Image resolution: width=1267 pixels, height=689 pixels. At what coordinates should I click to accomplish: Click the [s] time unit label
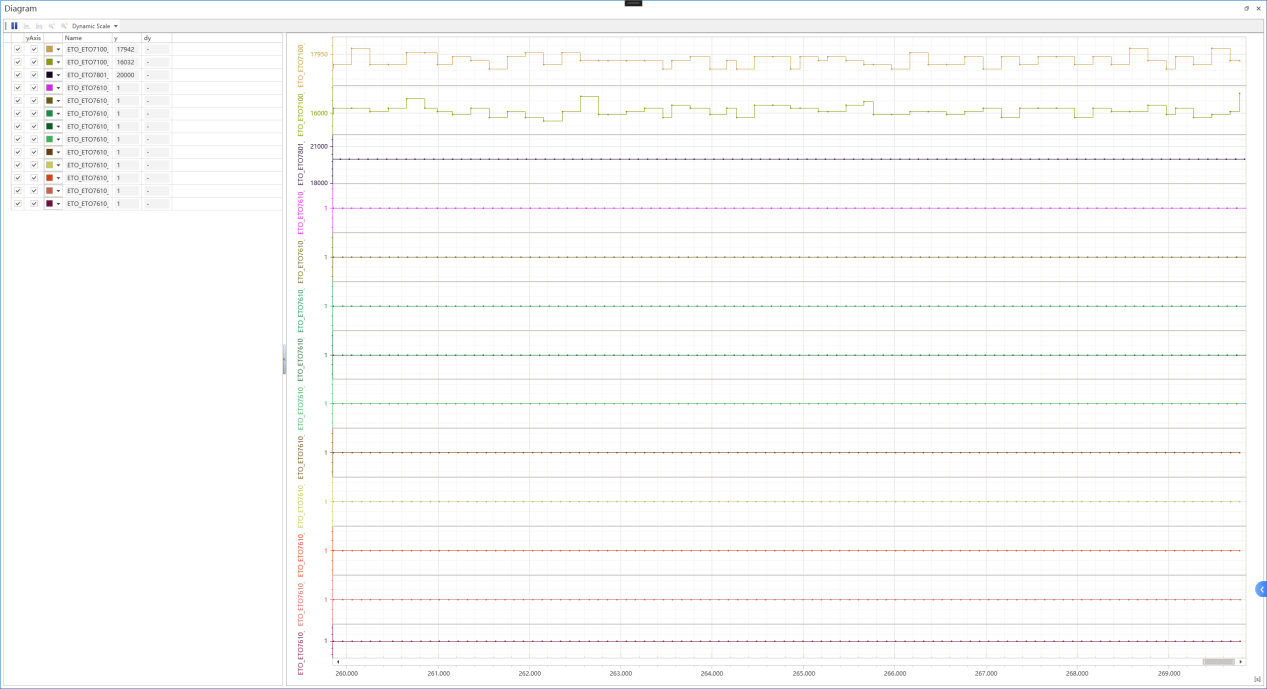(1257, 679)
